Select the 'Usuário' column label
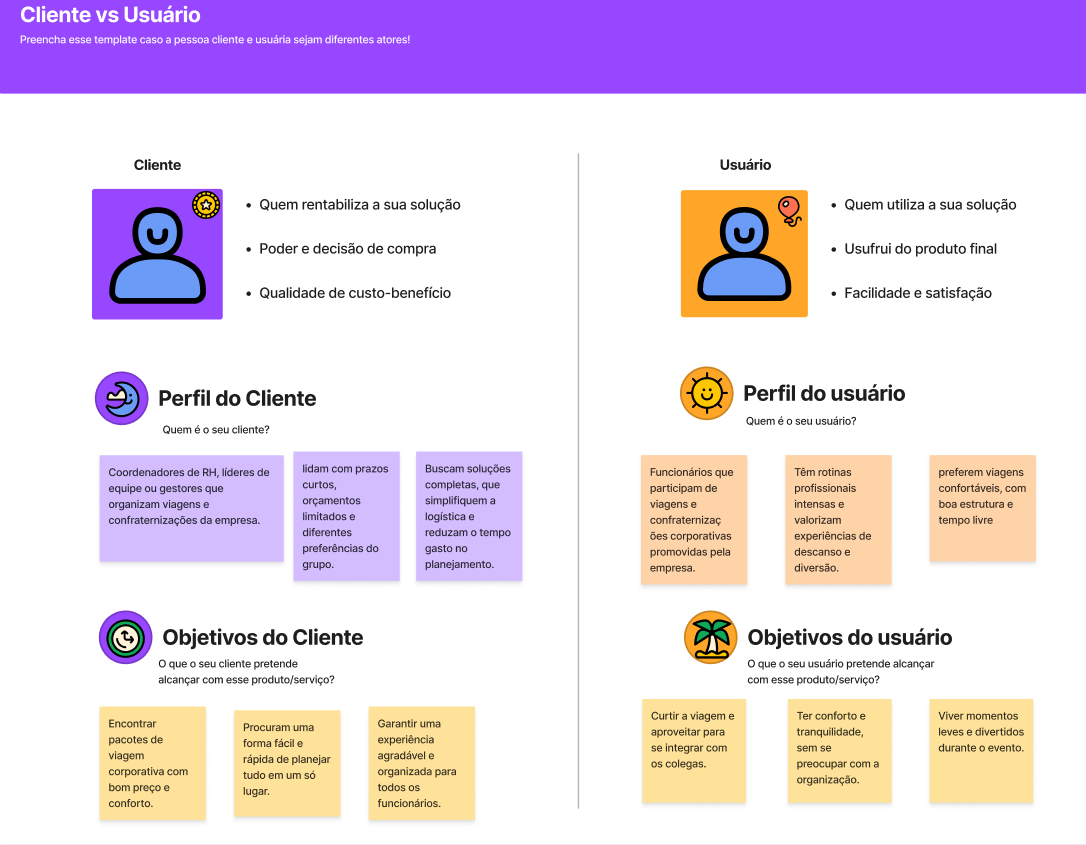 point(745,165)
